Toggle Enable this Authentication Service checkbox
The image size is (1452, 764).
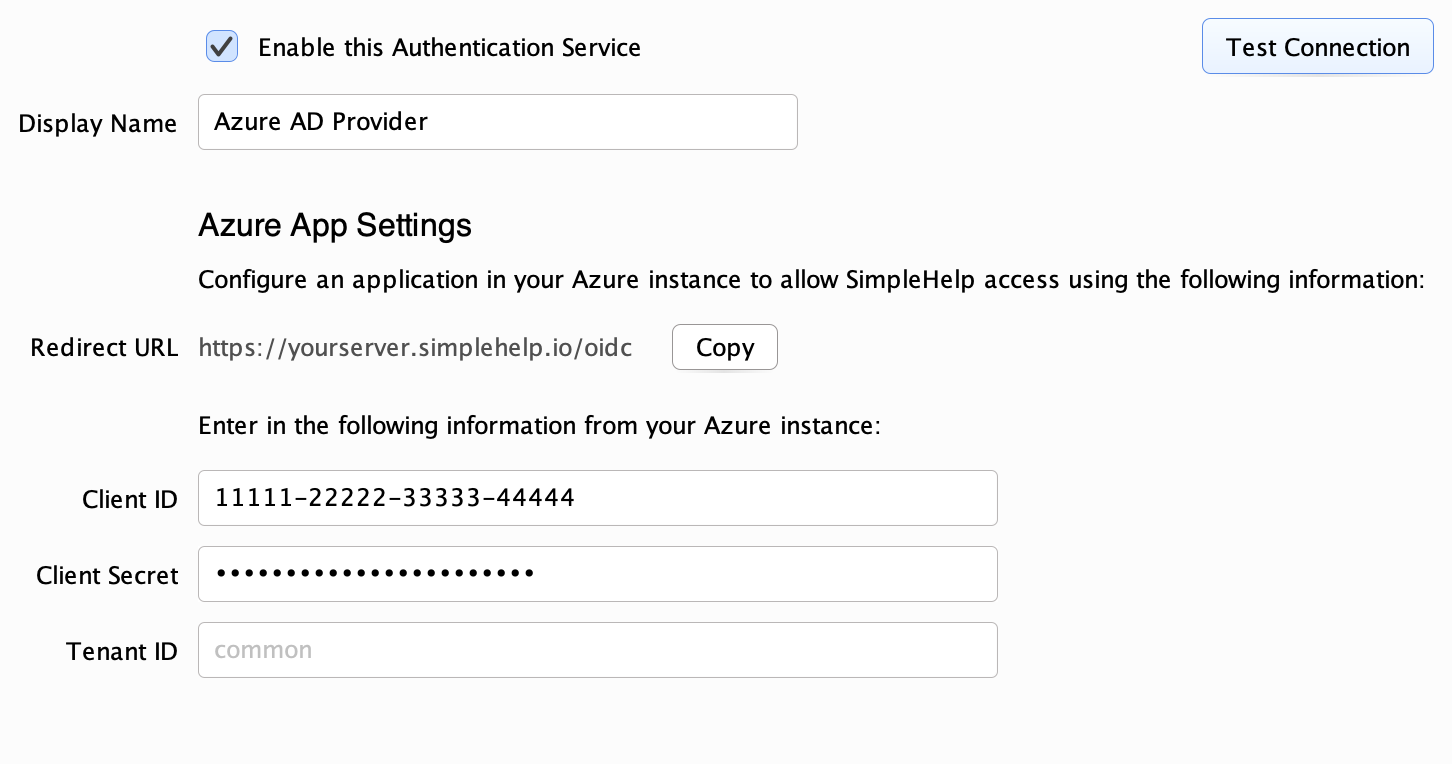(x=221, y=47)
